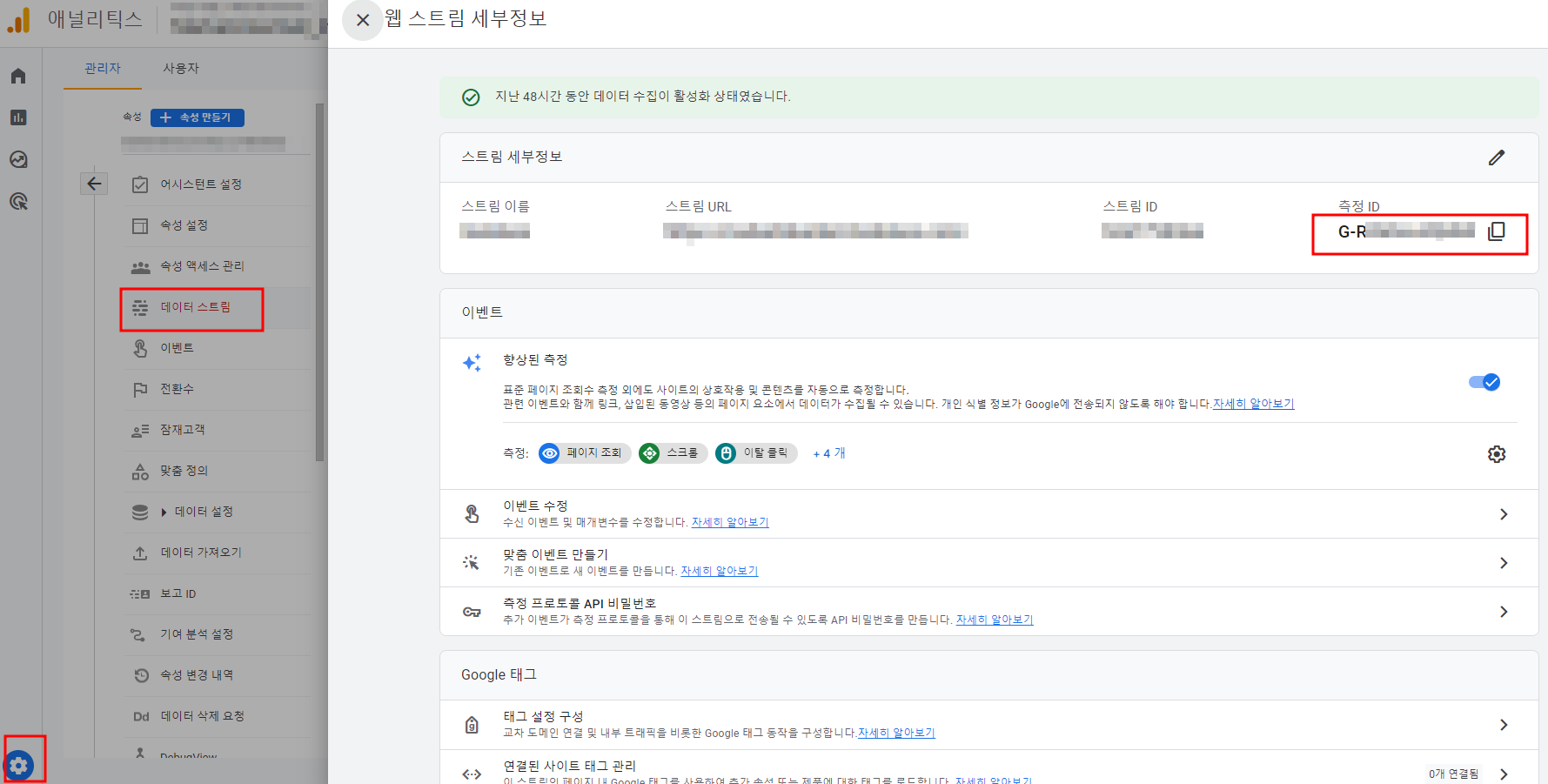Open 보고 ID menu item
Screen dimensions: 1548x784
point(218,593)
